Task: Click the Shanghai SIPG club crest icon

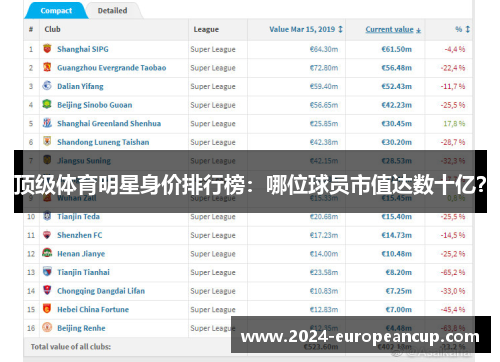Action: tap(47, 49)
